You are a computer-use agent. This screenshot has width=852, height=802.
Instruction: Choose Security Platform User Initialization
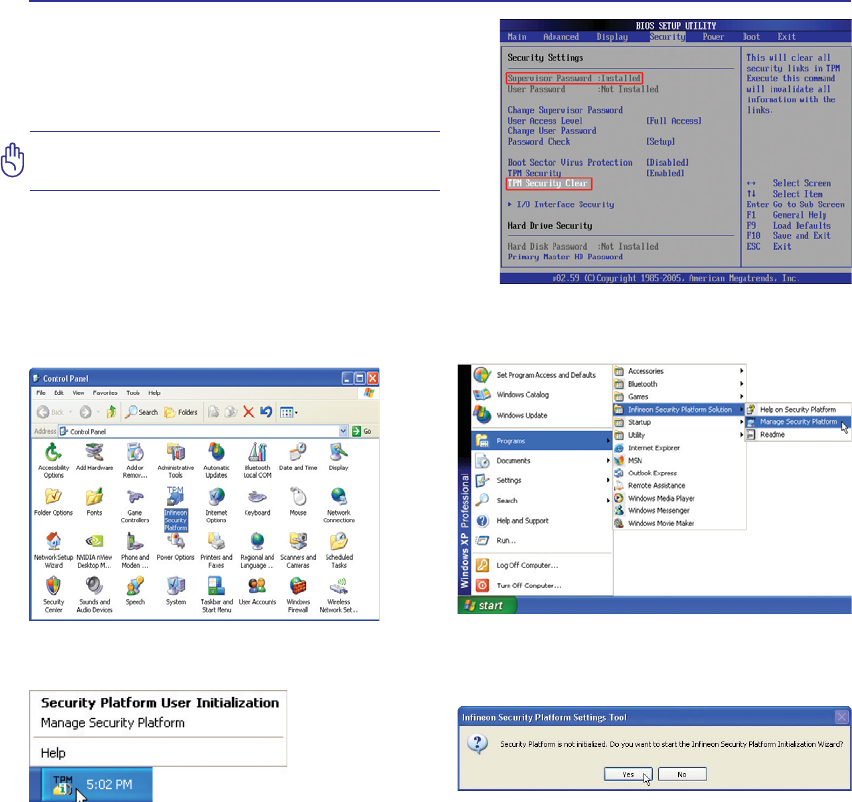tap(160, 703)
